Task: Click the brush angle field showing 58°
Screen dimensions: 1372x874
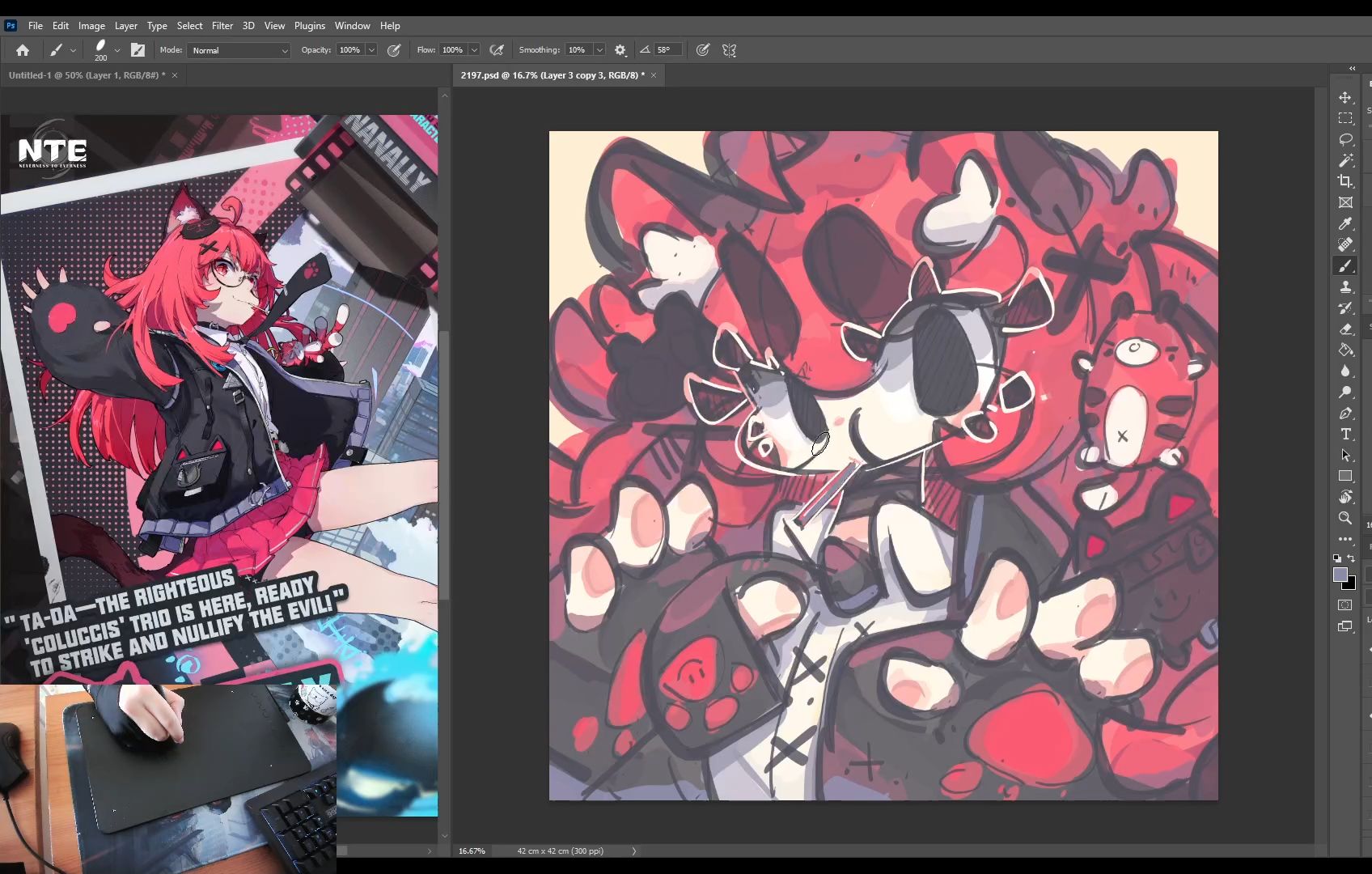Action: [667, 50]
